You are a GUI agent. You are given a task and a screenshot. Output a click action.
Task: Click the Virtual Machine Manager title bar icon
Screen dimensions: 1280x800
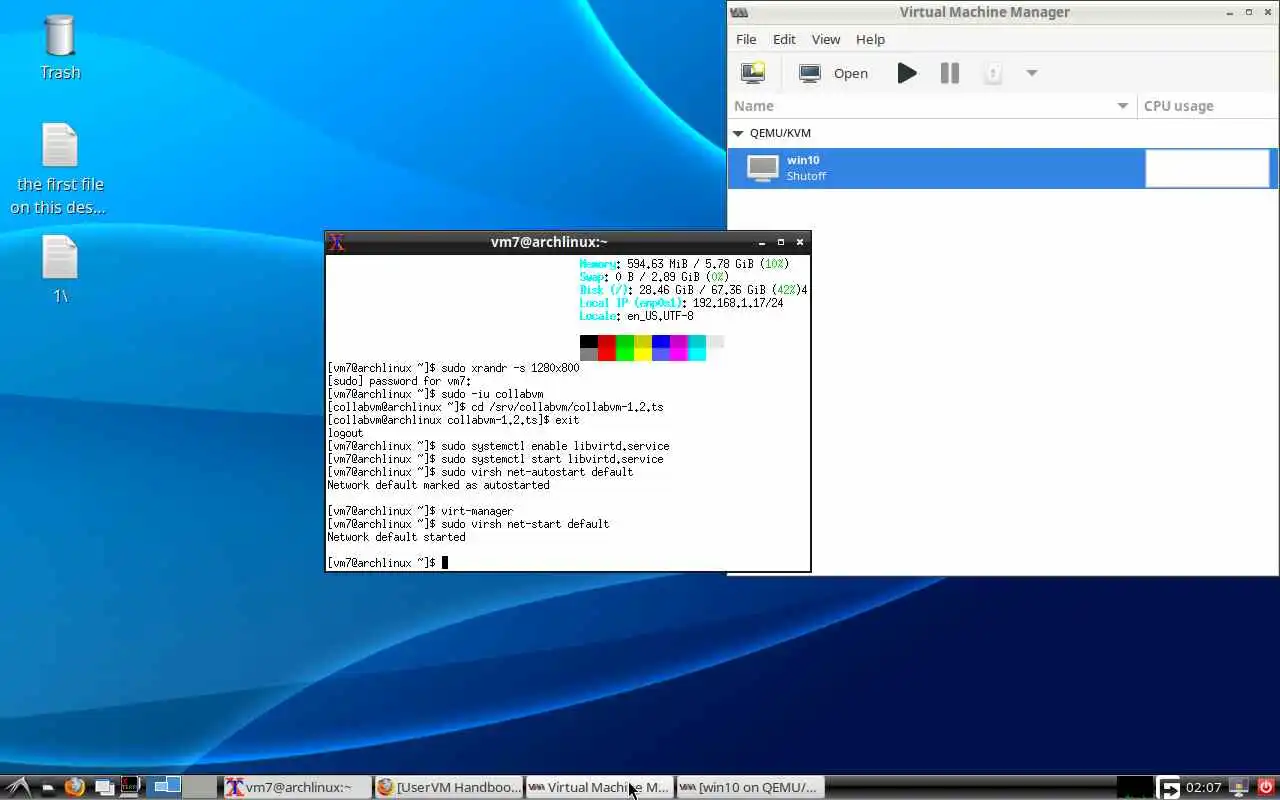coord(739,12)
